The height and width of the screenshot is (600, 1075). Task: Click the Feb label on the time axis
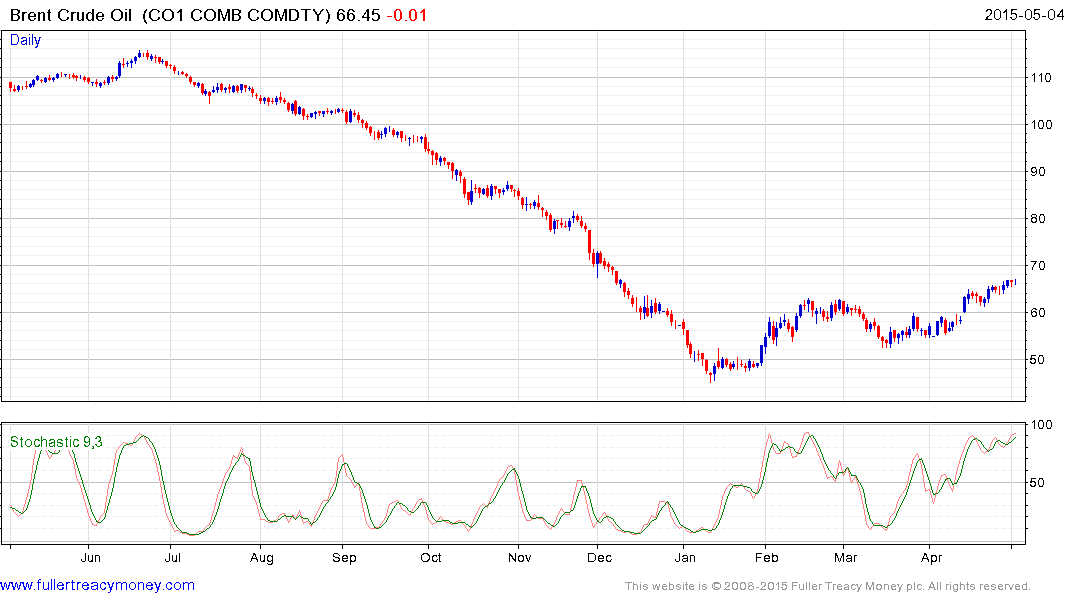tap(766, 557)
